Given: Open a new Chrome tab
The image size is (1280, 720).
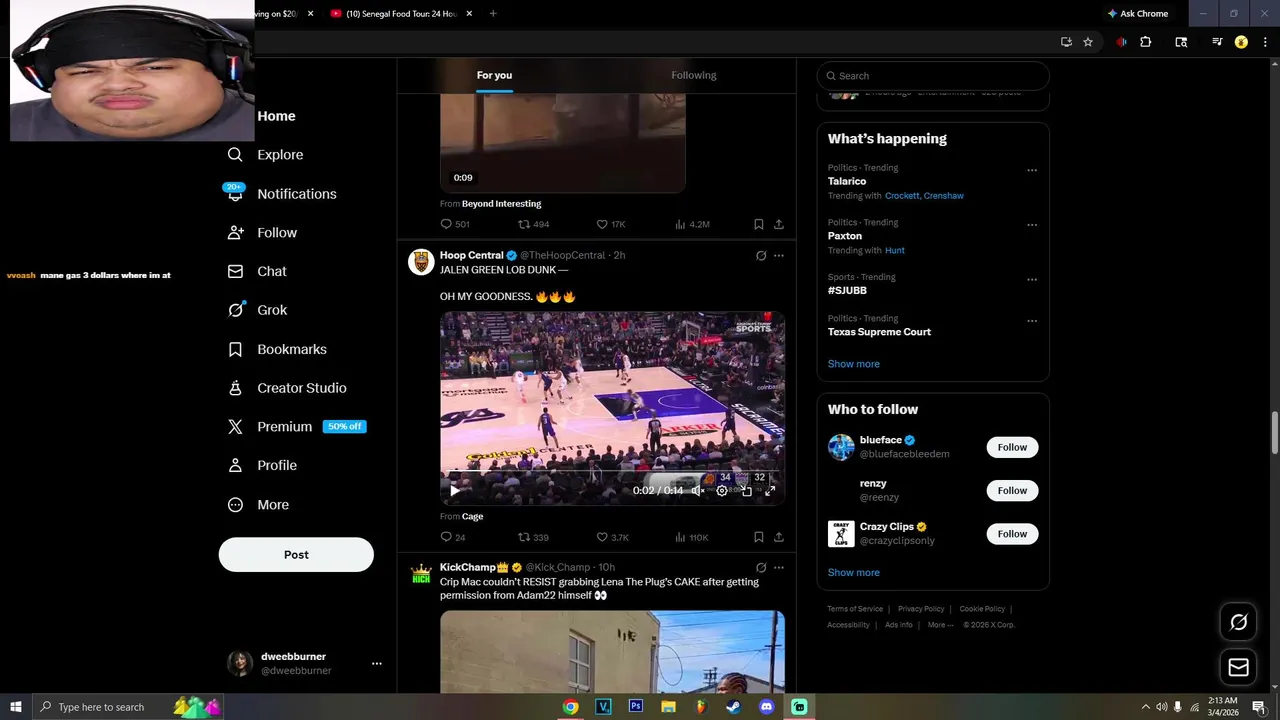Looking at the screenshot, I should click(x=493, y=14).
